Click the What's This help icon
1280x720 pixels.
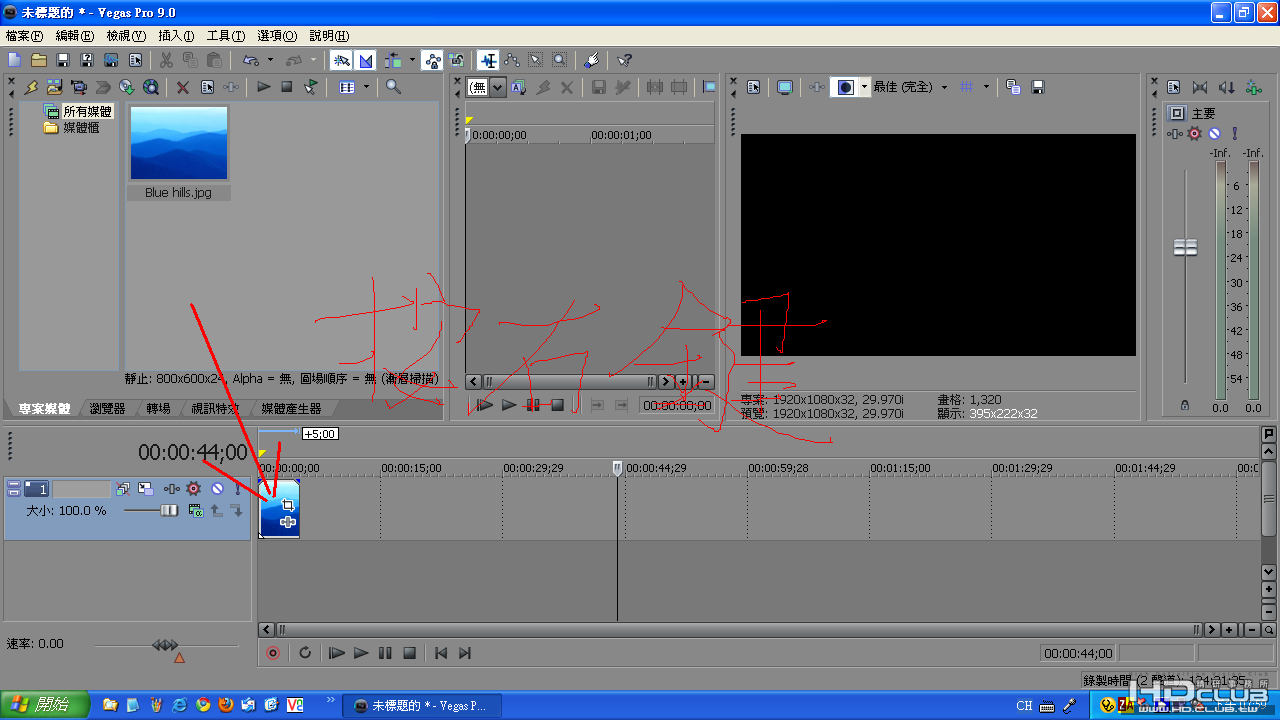click(x=624, y=60)
